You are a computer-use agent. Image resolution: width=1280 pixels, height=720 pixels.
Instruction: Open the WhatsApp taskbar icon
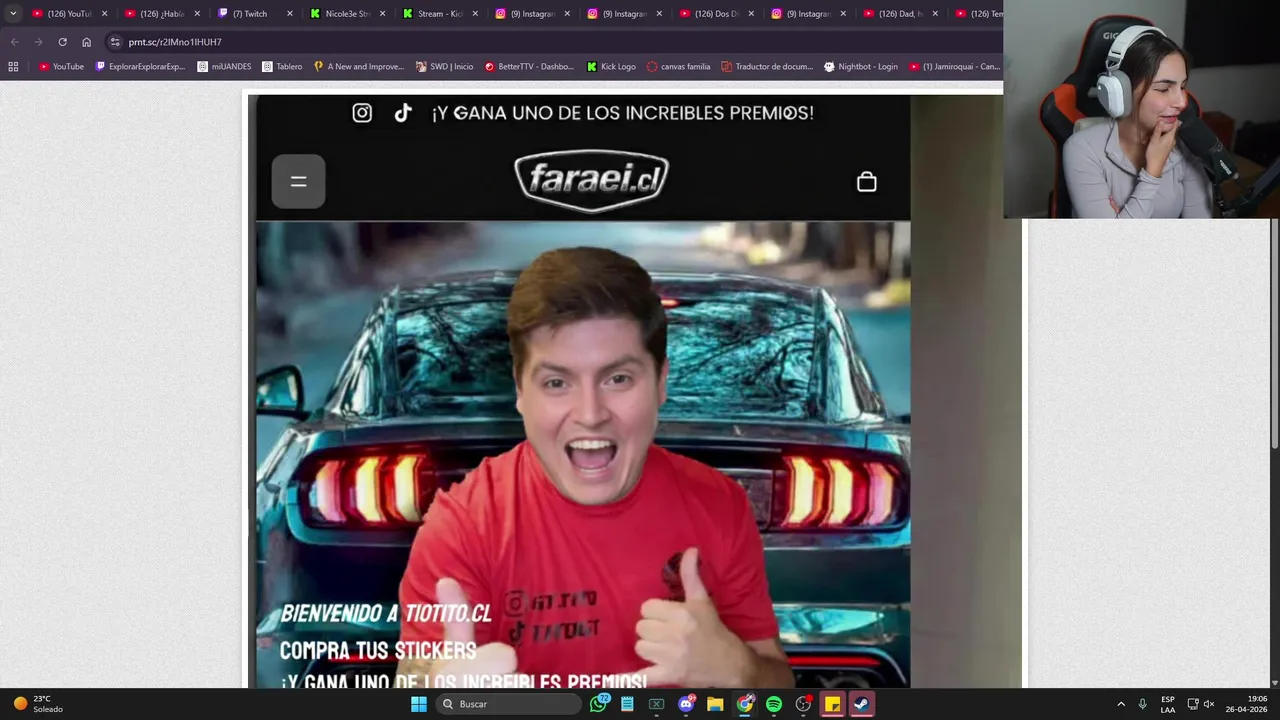pyautogui.click(x=598, y=704)
